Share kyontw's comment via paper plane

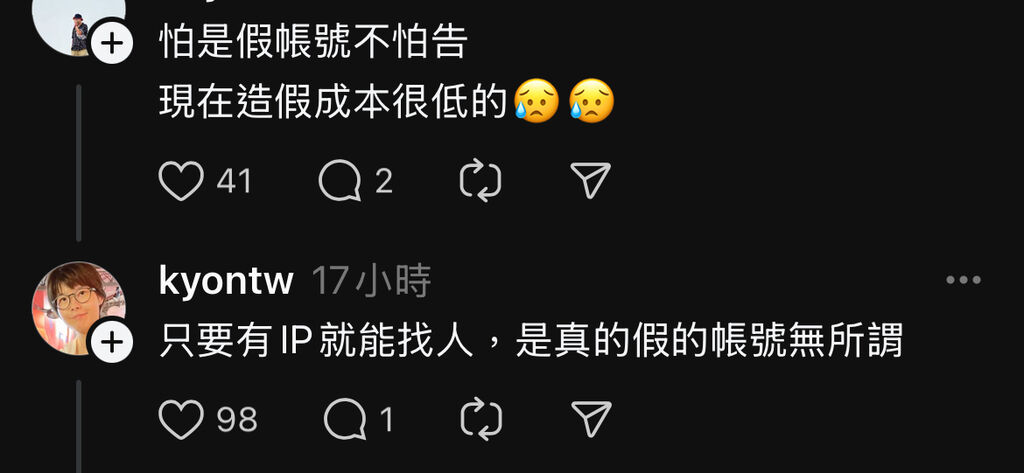(x=591, y=419)
